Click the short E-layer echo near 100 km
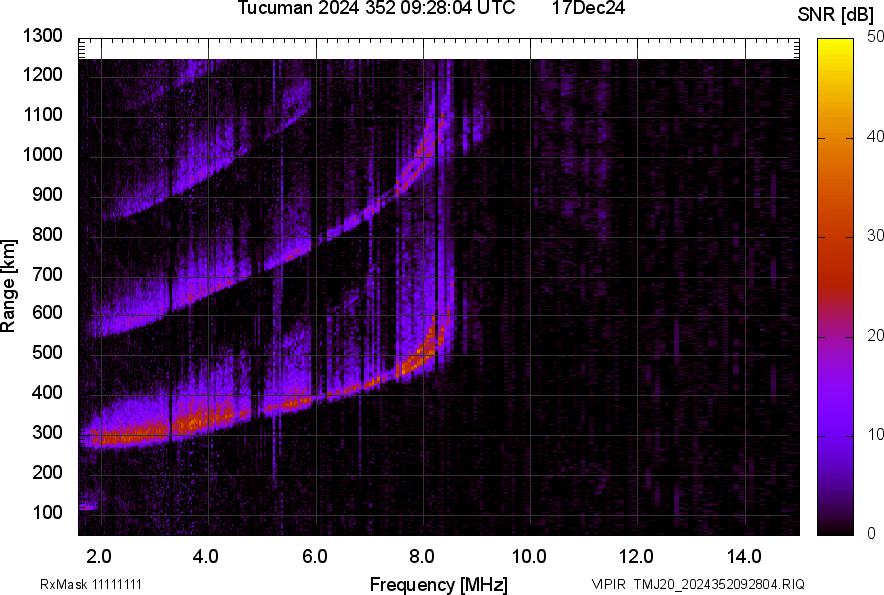The height and width of the screenshot is (595, 884). pyautogui.click(x=88, y=507)
